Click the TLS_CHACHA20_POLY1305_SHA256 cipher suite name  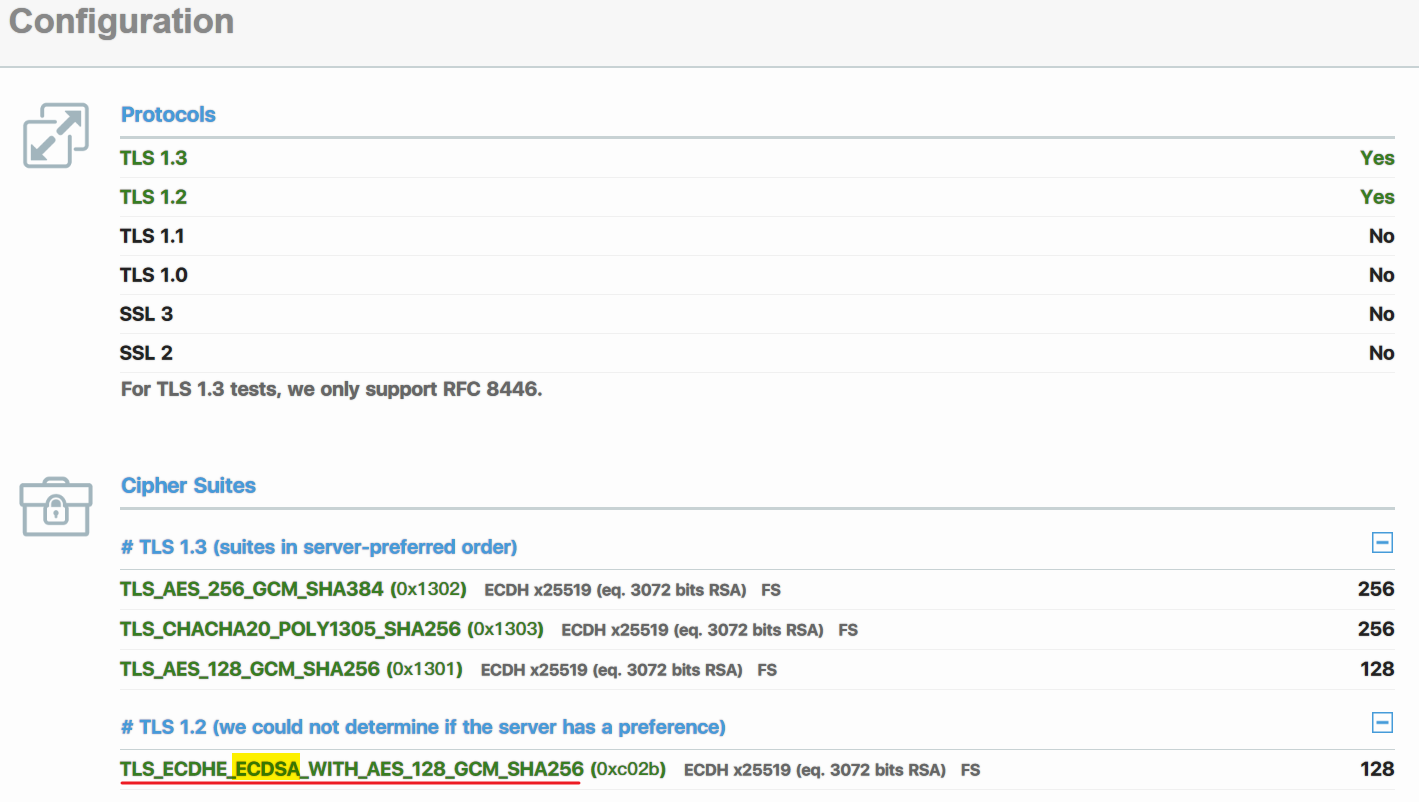coord(290,630)
